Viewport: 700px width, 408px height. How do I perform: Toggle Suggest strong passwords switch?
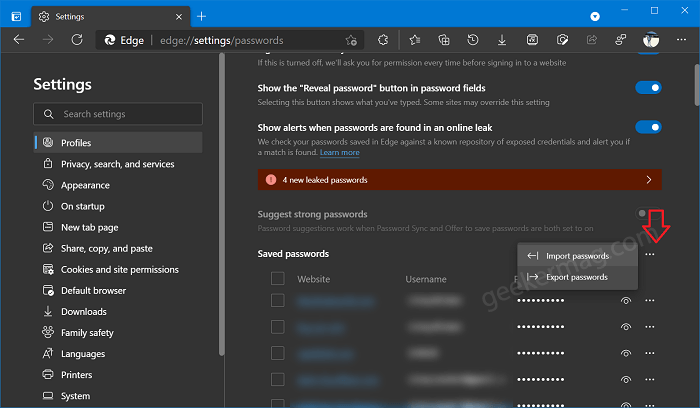(648, 213)
